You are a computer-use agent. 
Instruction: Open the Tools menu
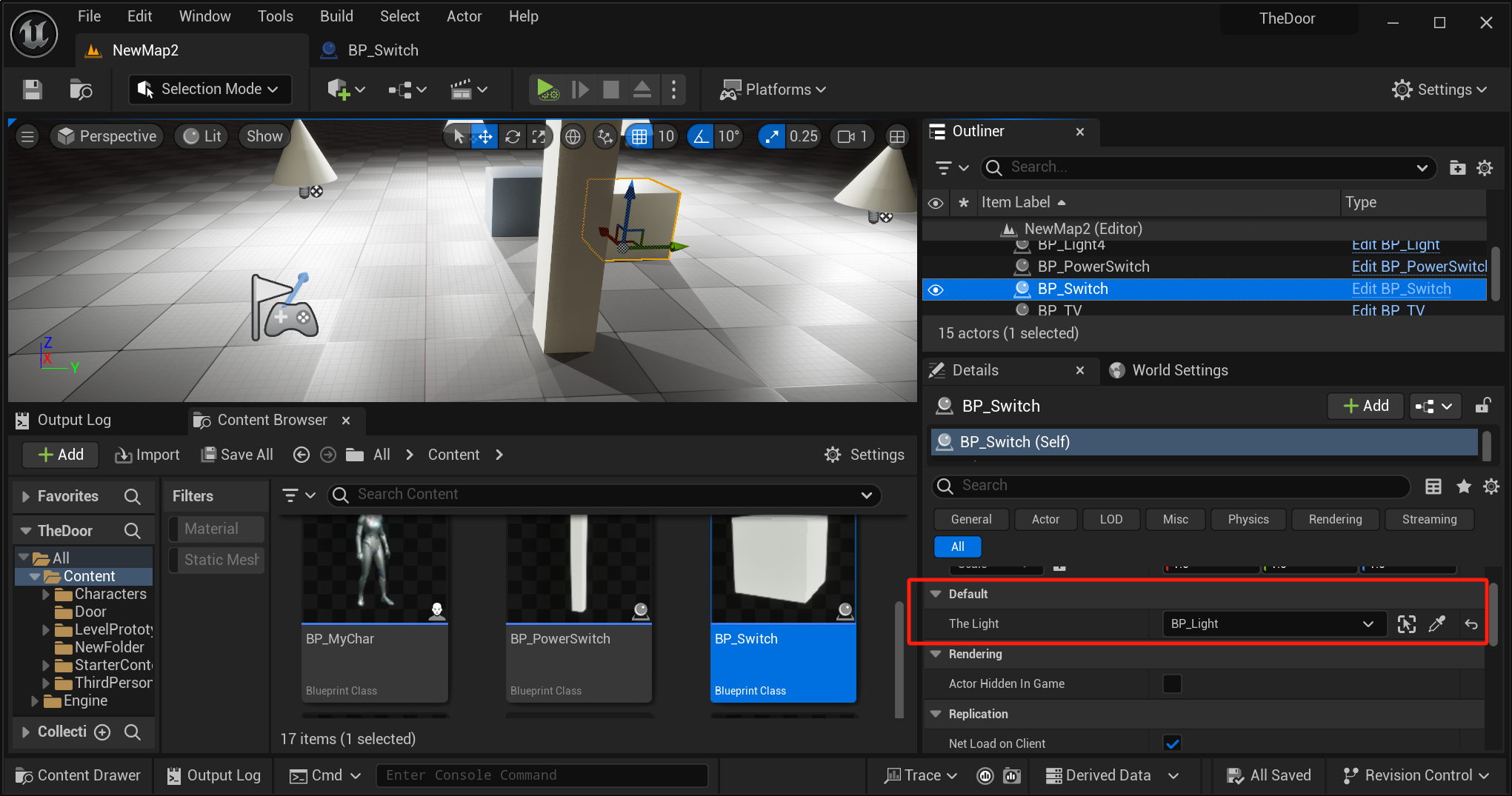276,16
